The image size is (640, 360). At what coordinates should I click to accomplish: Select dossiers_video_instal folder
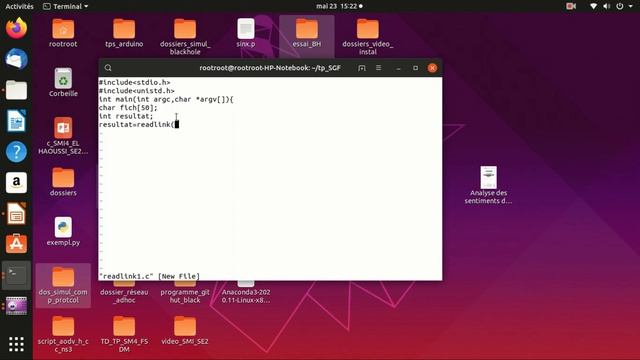click(367, 37)
